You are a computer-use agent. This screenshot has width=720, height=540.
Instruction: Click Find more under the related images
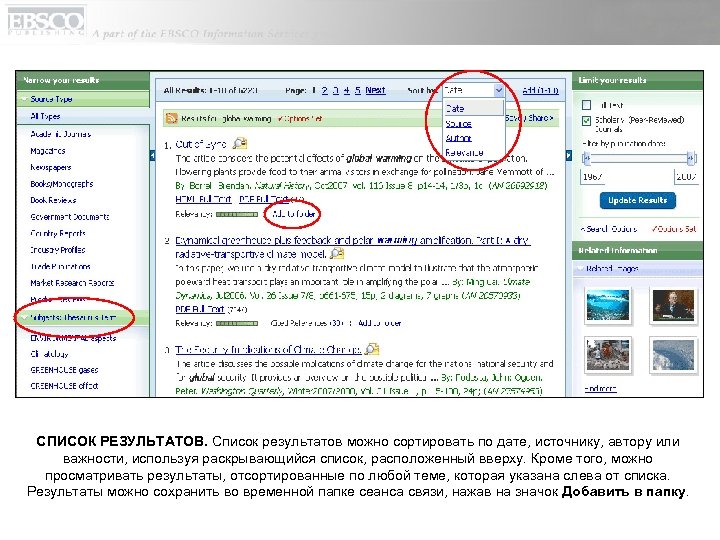(600, 388)
